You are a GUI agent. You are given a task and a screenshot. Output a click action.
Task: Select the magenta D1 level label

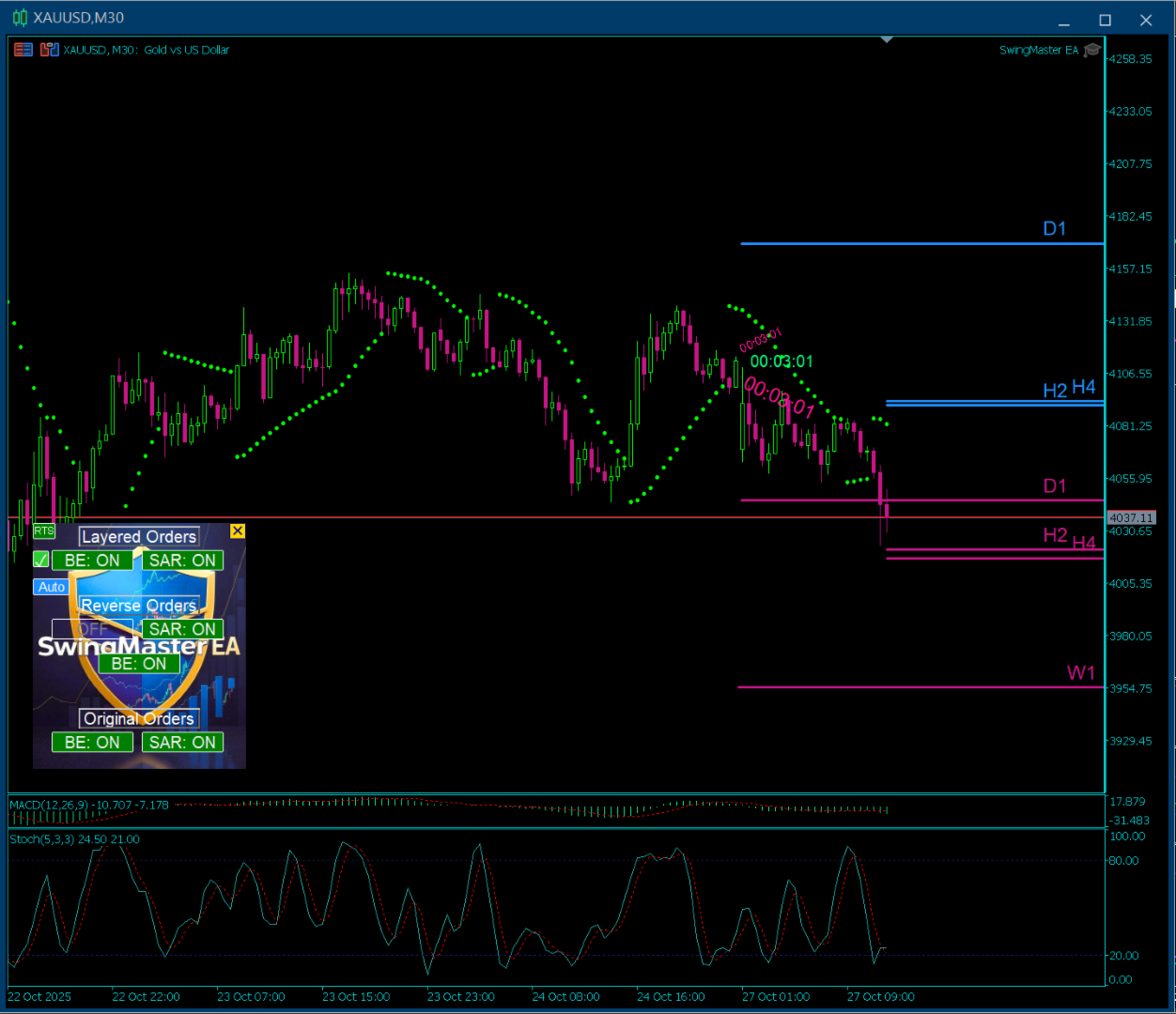pos(1055,486)
